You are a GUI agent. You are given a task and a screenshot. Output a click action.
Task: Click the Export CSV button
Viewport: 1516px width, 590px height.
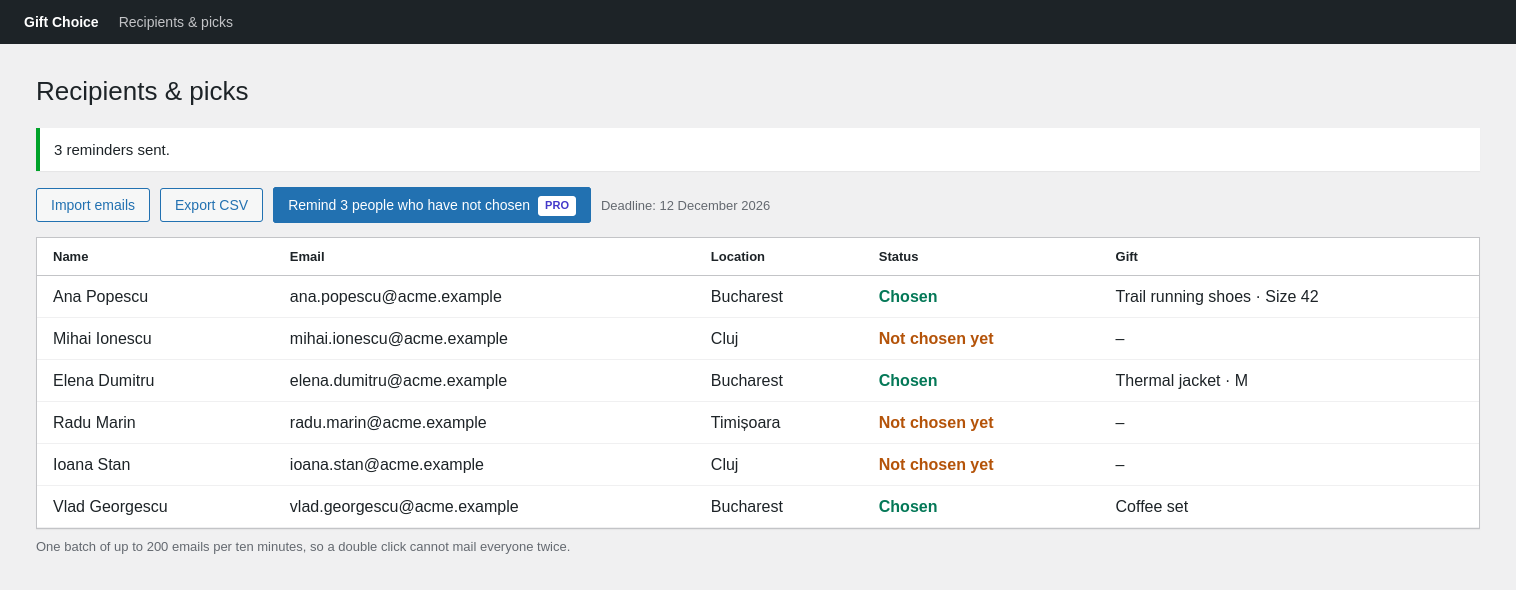tap(211, 205)
